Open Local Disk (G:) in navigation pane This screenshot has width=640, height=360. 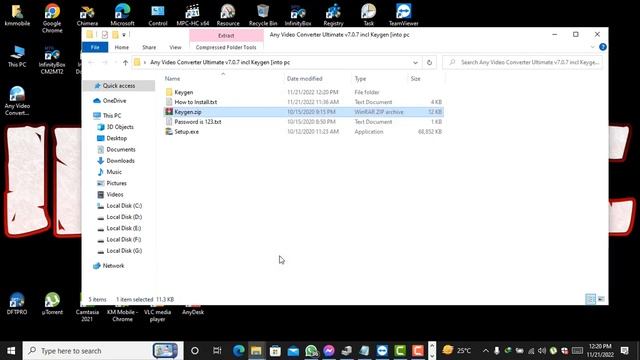tap(124, 251)
